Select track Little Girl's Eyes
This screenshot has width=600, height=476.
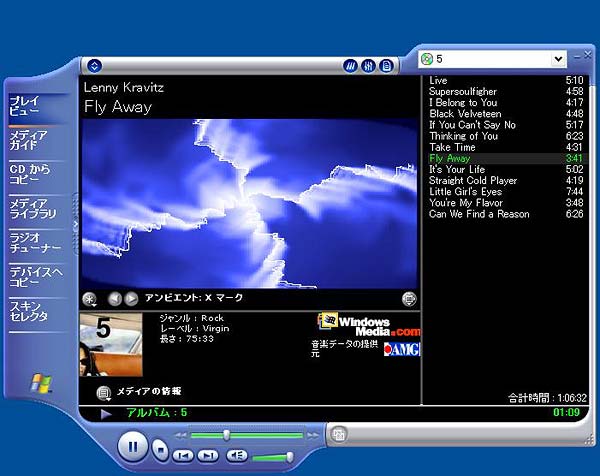[506, 192]
